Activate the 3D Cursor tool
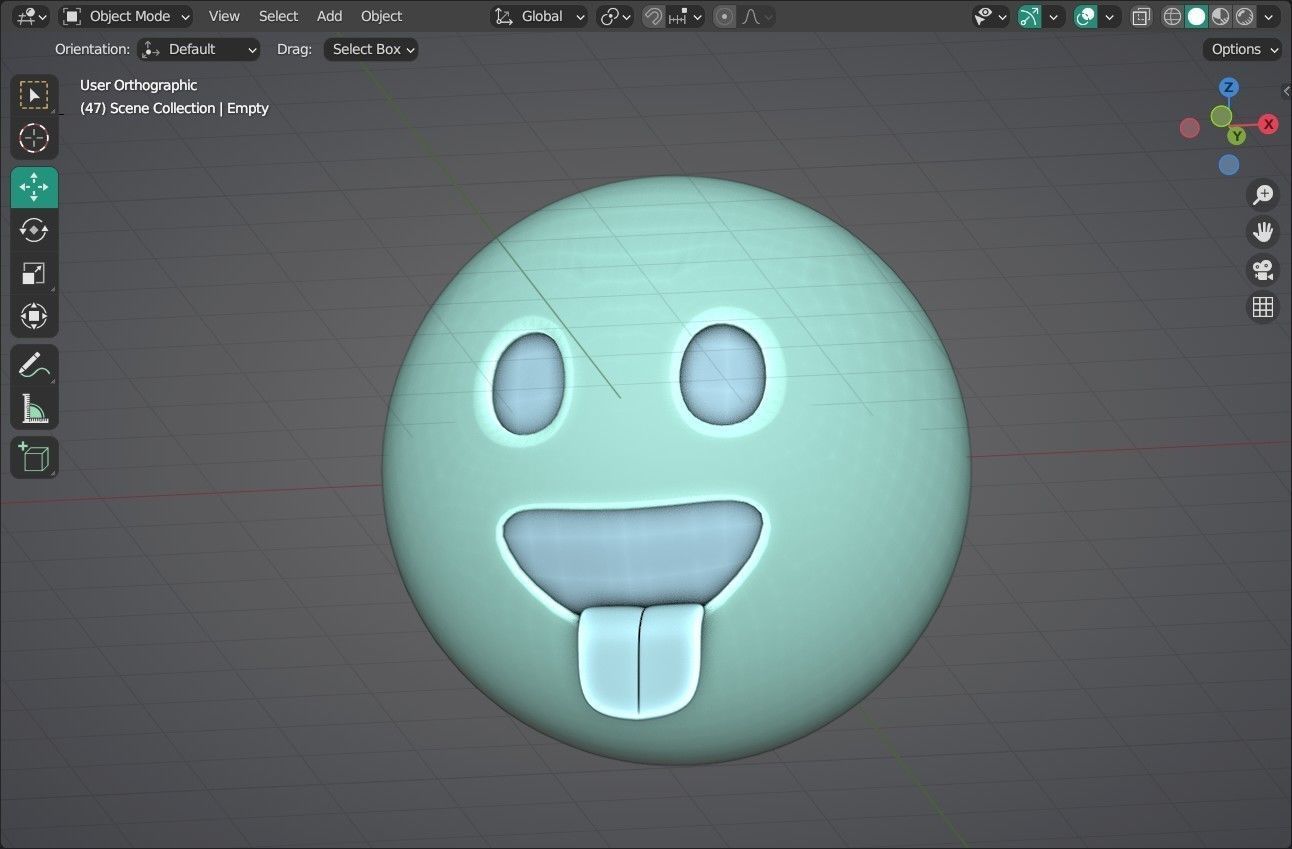Viewport: 1292px width, 849px height. point(34,138)
